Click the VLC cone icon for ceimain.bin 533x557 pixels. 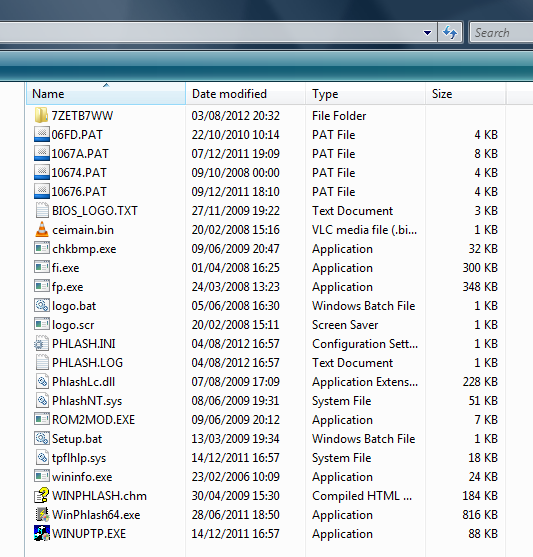pos(42,229)
